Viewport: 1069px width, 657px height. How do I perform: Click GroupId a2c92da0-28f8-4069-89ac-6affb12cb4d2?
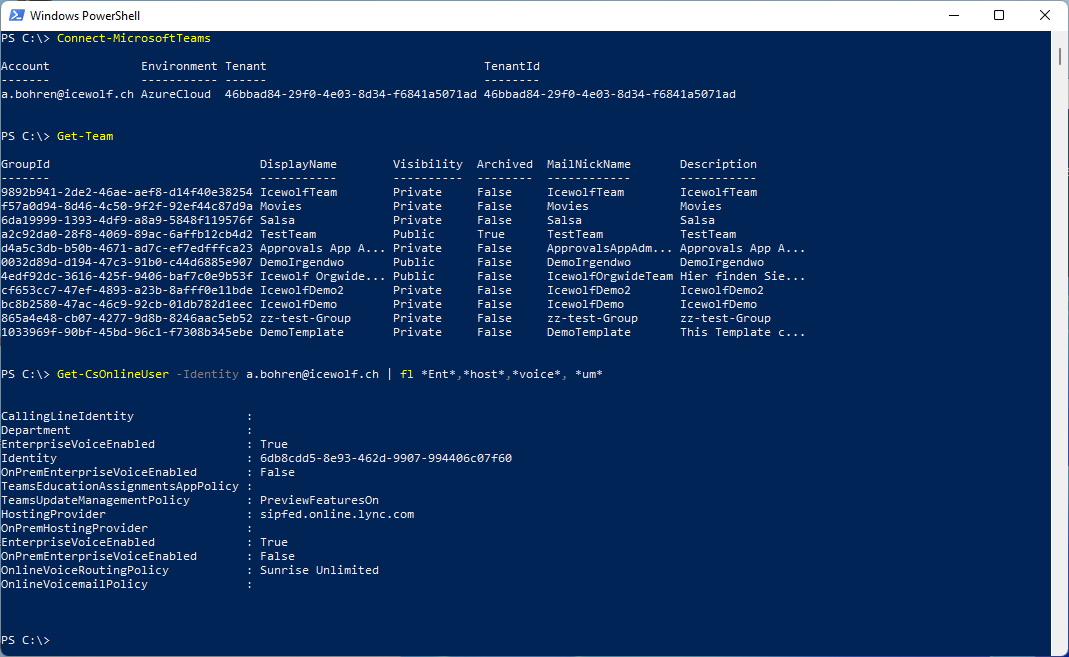coord(127,234)
